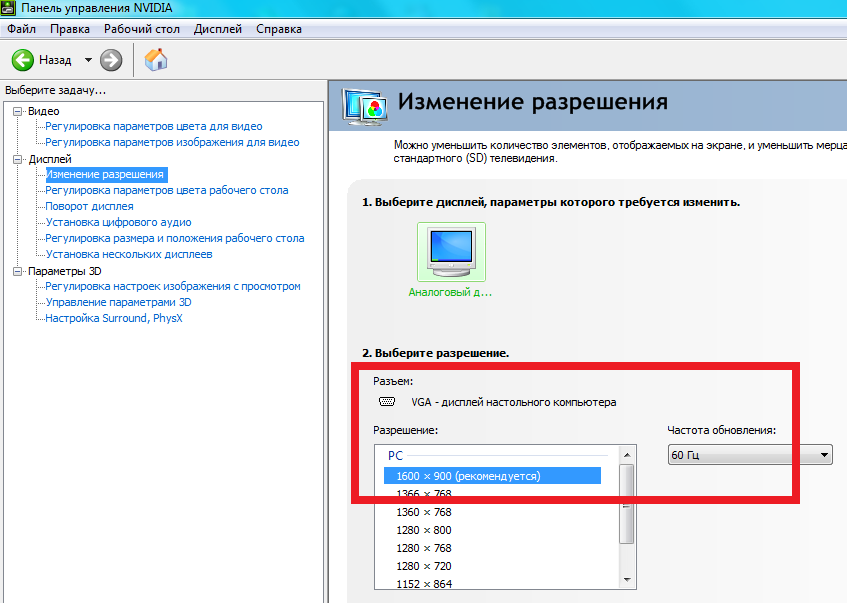Click the Видео category label

click(x=44, y=111)
